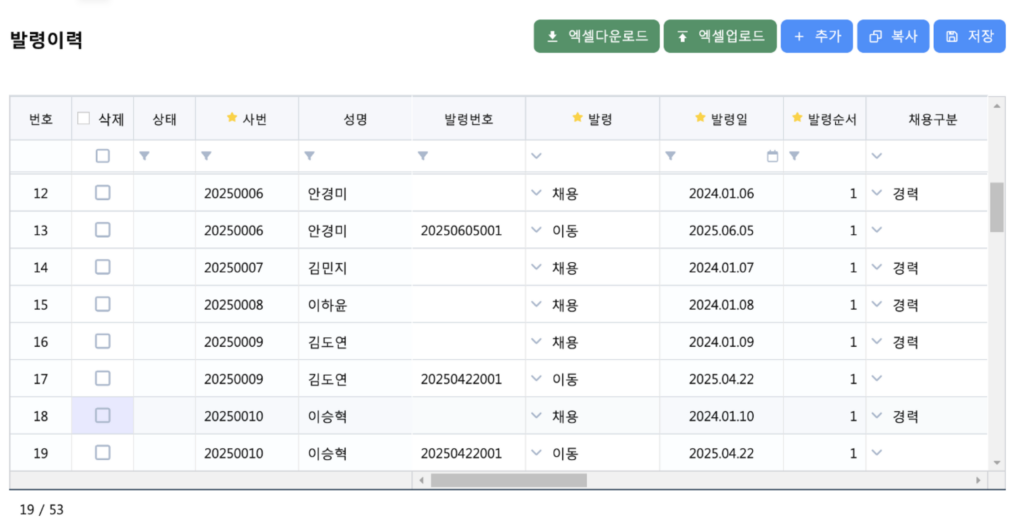The width and height of the screenshot is (1024, 524).
Task: Sort by the 성명 column header
Action: click(x=355, y=119)
